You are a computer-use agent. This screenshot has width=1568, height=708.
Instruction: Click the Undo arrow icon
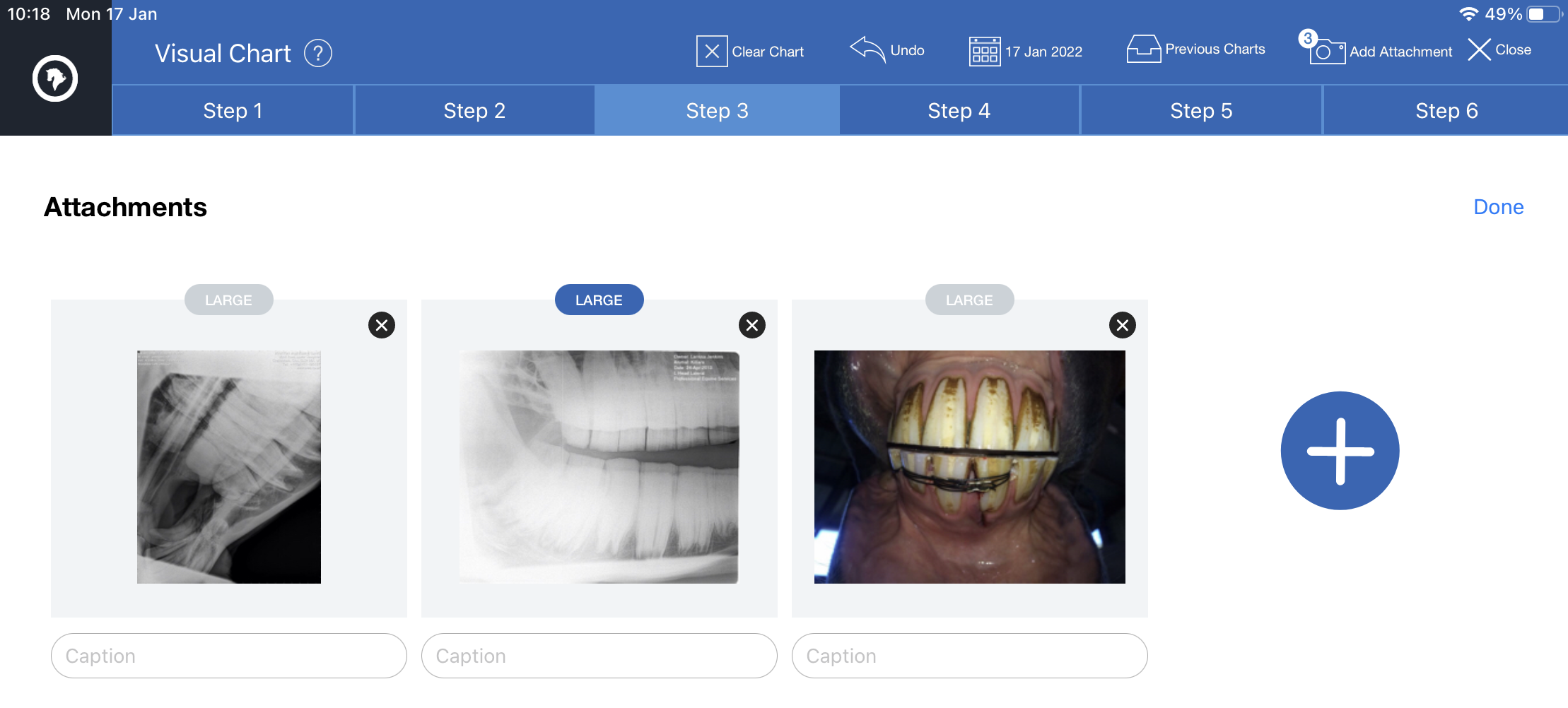coord(867,50)
